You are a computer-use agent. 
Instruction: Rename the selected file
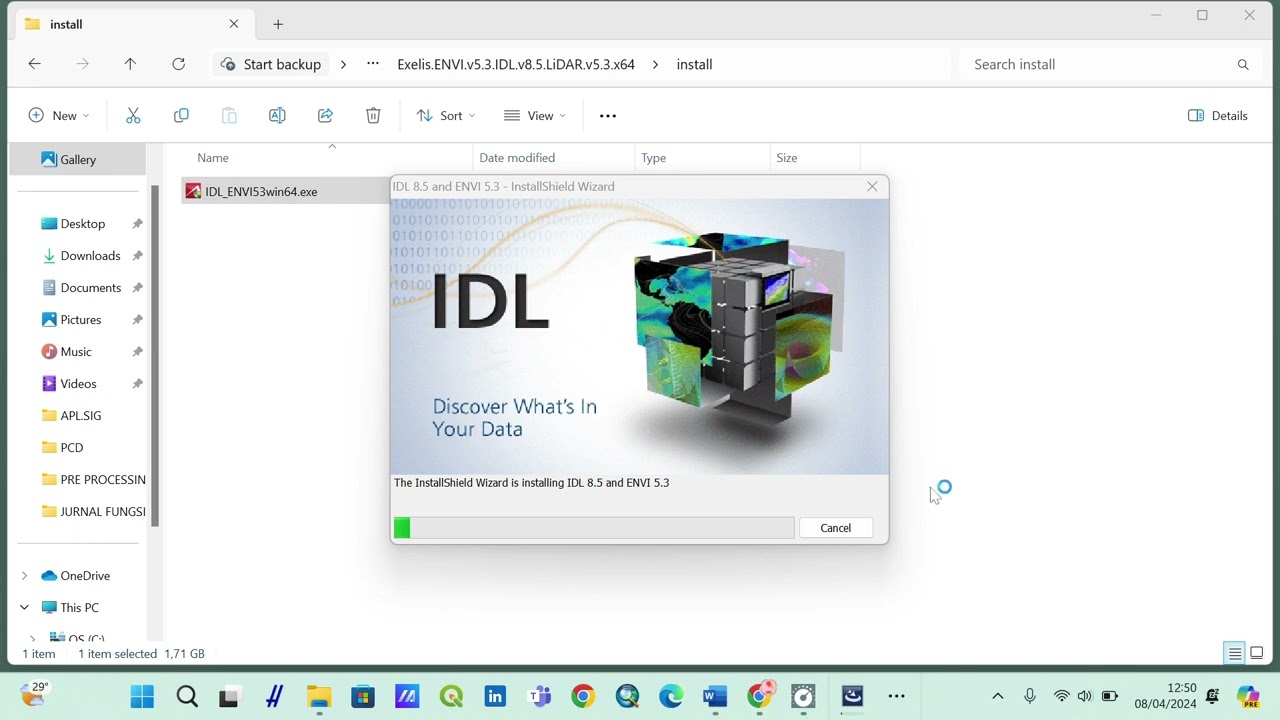(x=277, y=116)
